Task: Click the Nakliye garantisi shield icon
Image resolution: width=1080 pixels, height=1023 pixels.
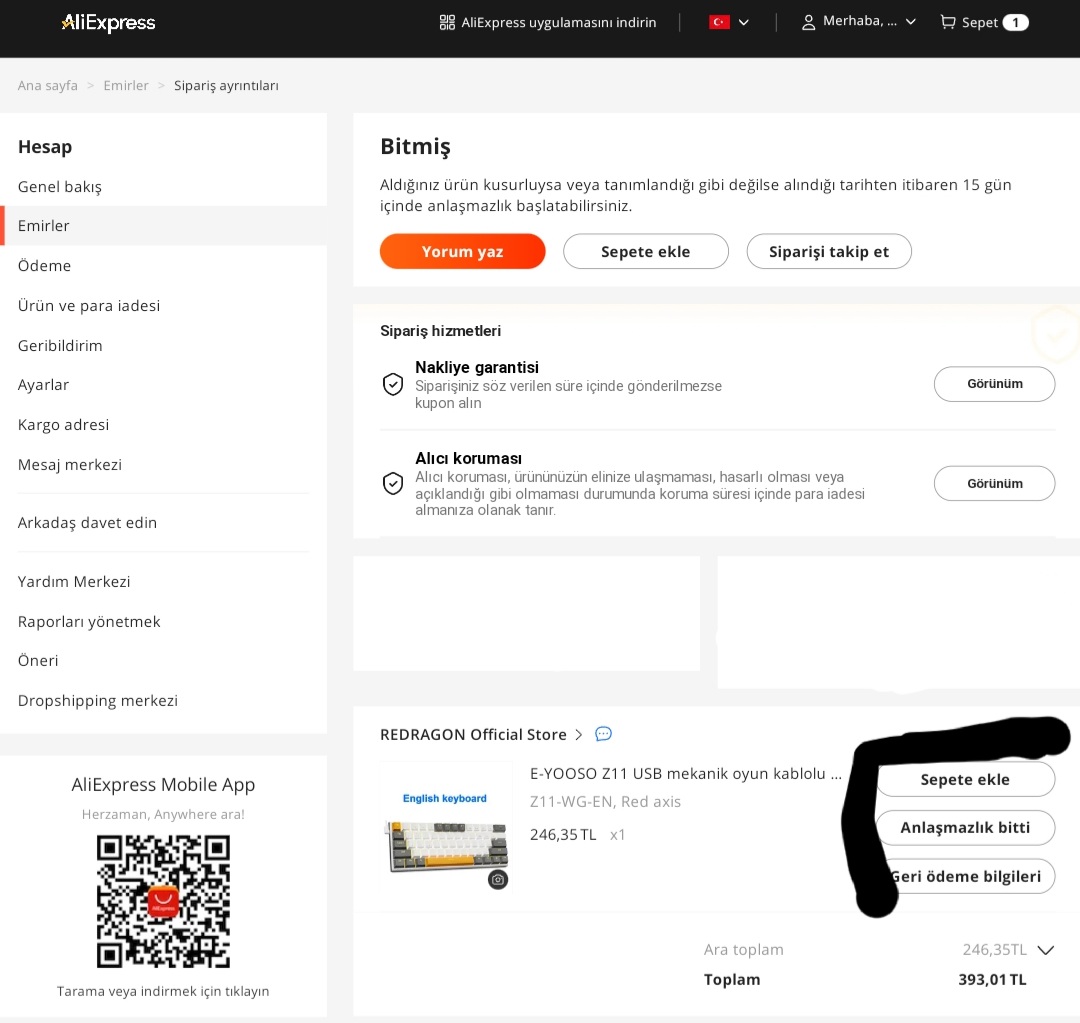Action: point(393,384)
